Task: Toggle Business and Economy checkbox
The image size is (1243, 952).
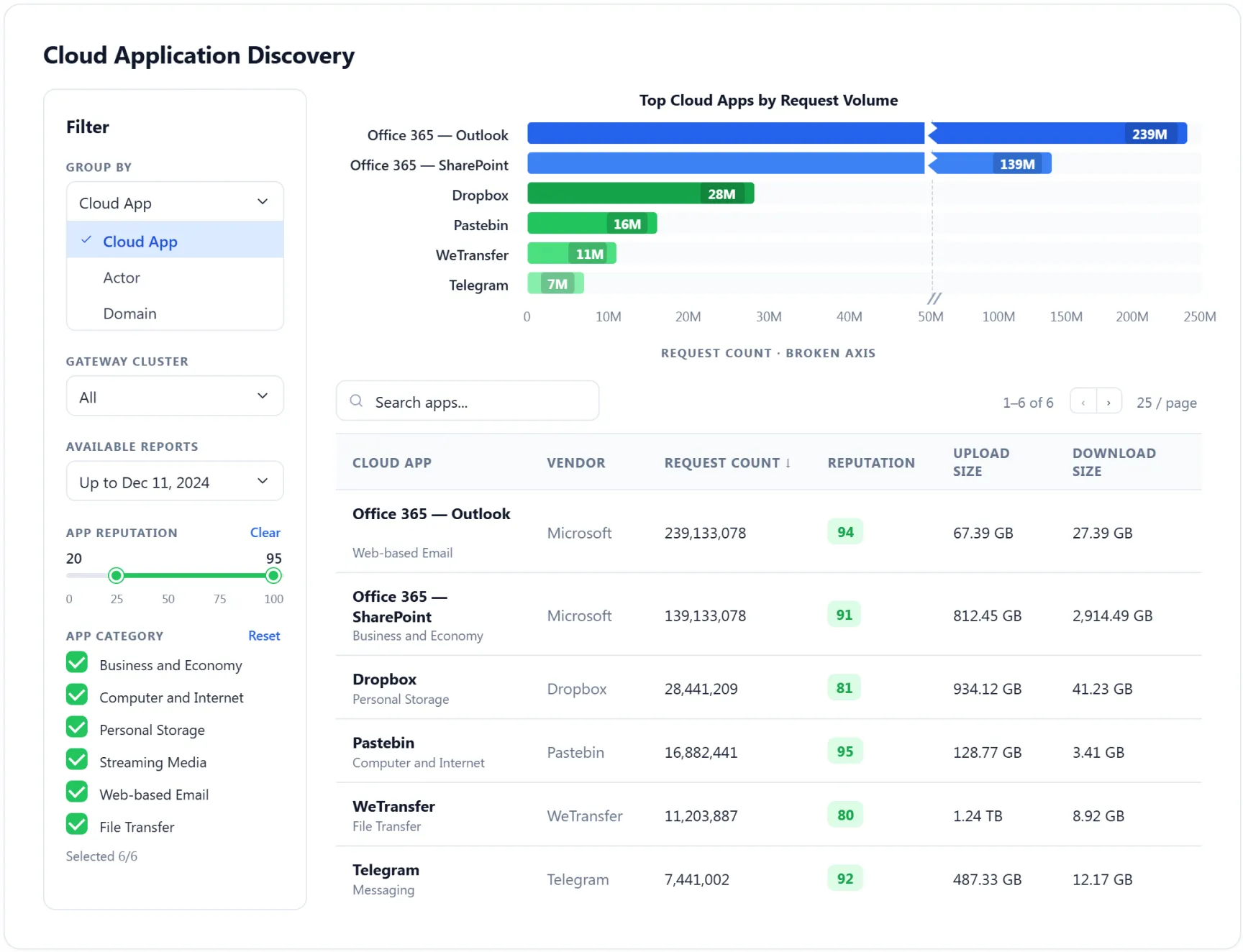Action: tap(77, 663)
